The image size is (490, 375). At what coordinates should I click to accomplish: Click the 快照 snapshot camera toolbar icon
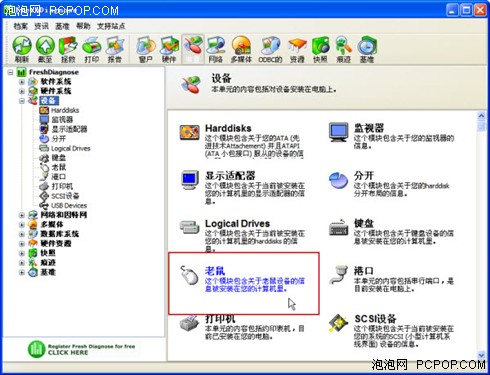pyautogui.click(x=320, y=49)
